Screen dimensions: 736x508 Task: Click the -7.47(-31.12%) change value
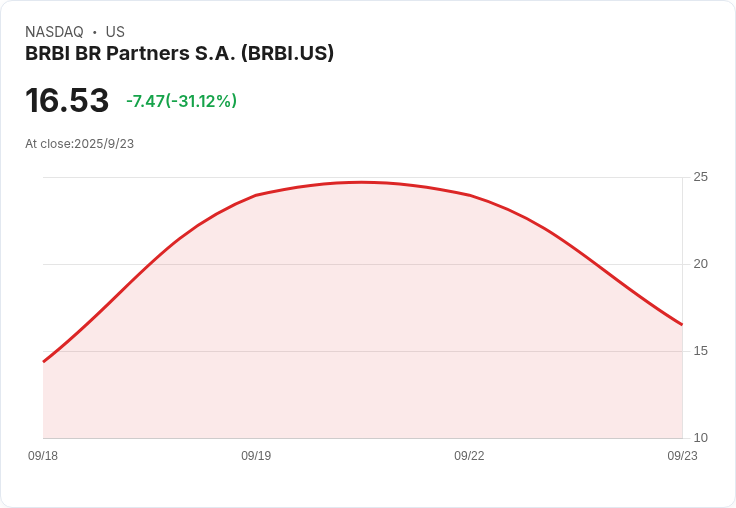(x=181, y=101)
